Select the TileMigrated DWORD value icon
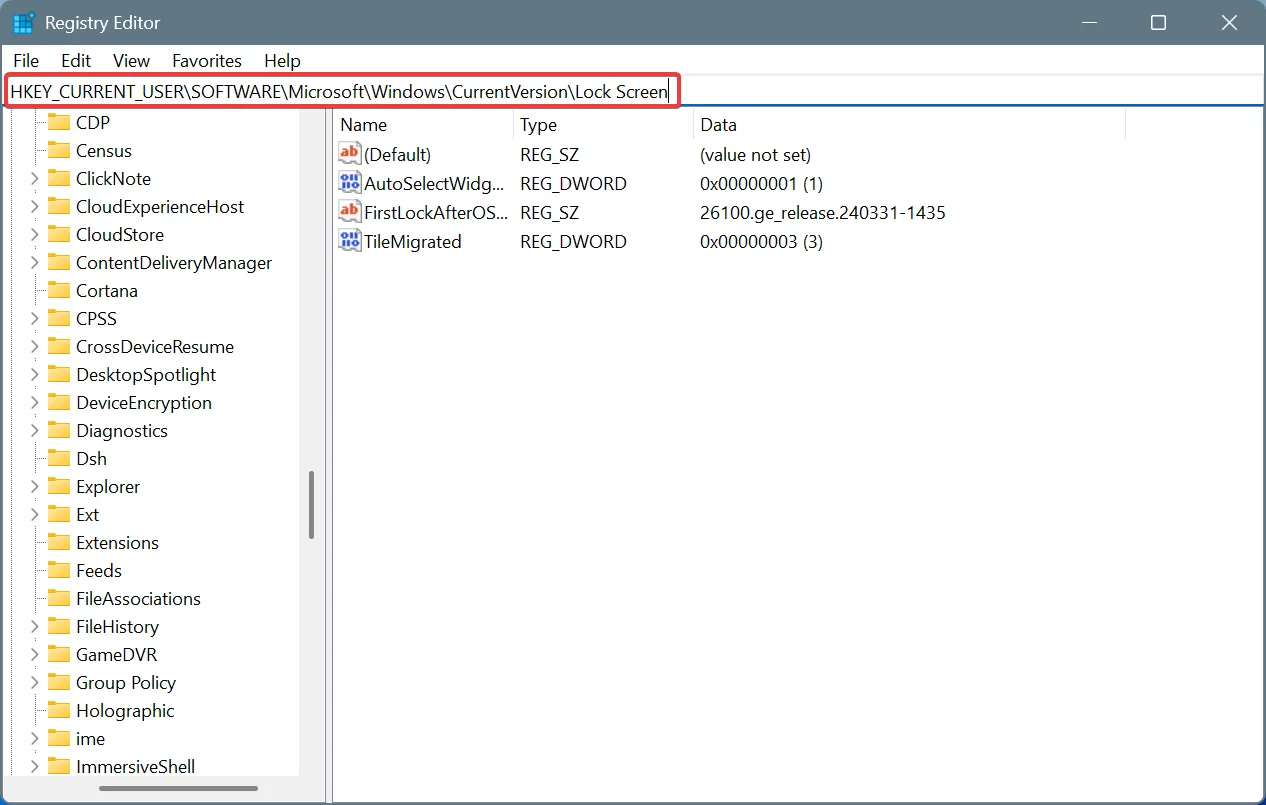This screenshot has height=805, width=1266. click(349, 241)
